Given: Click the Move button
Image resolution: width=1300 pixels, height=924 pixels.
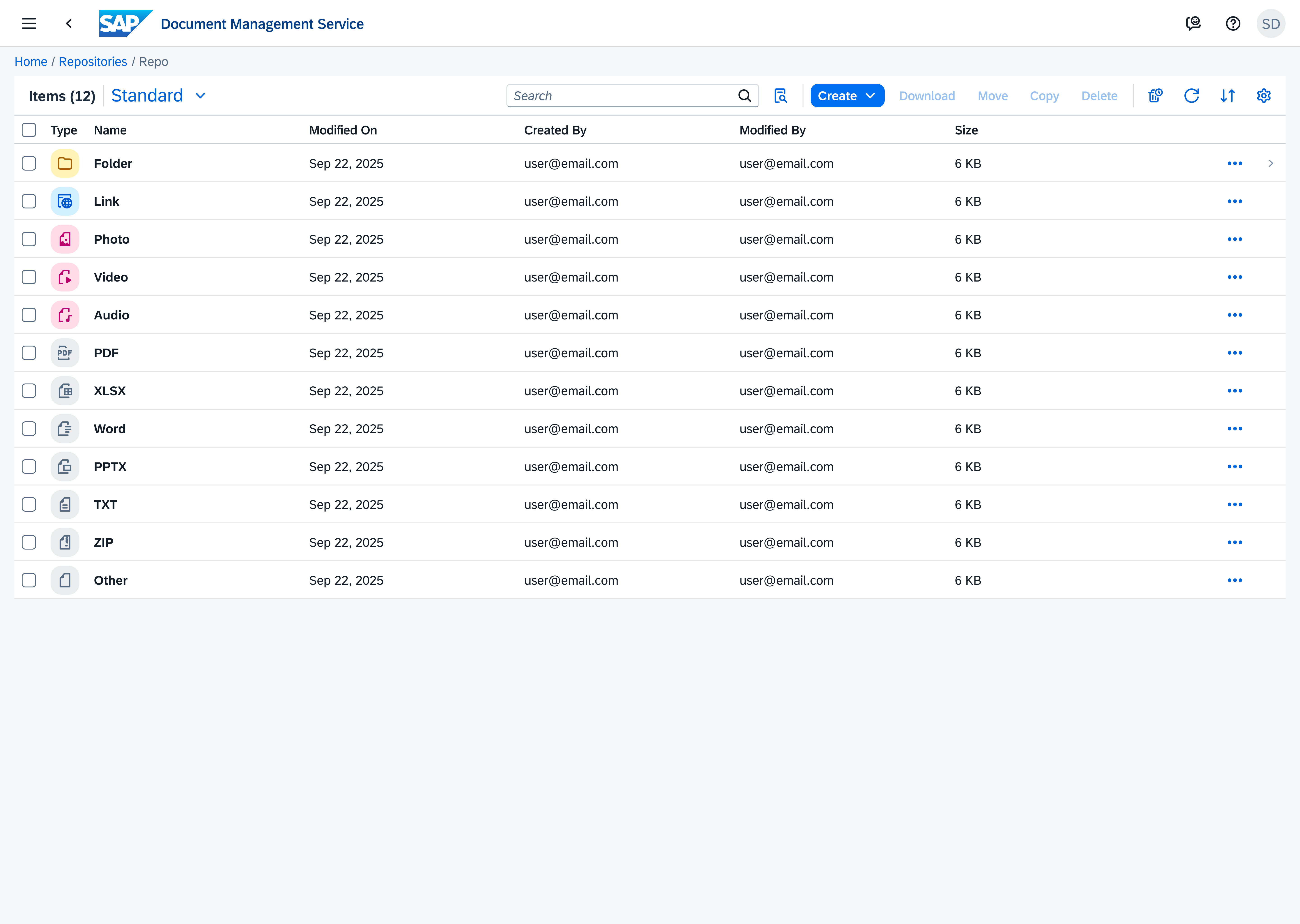Looking at the screenshot, I should [x=993, y=96].
